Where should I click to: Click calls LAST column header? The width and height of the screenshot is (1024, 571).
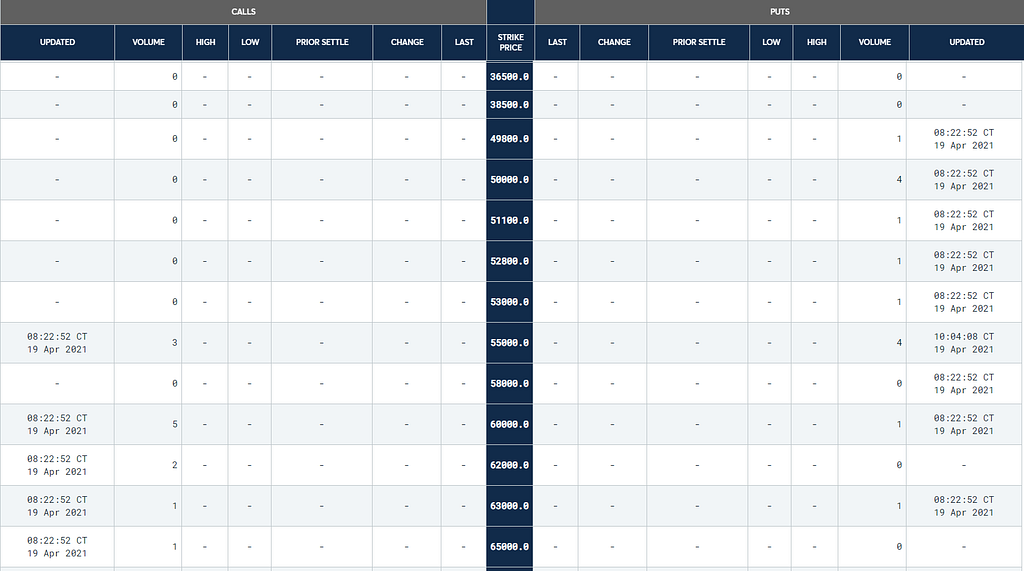coord(464,42)
